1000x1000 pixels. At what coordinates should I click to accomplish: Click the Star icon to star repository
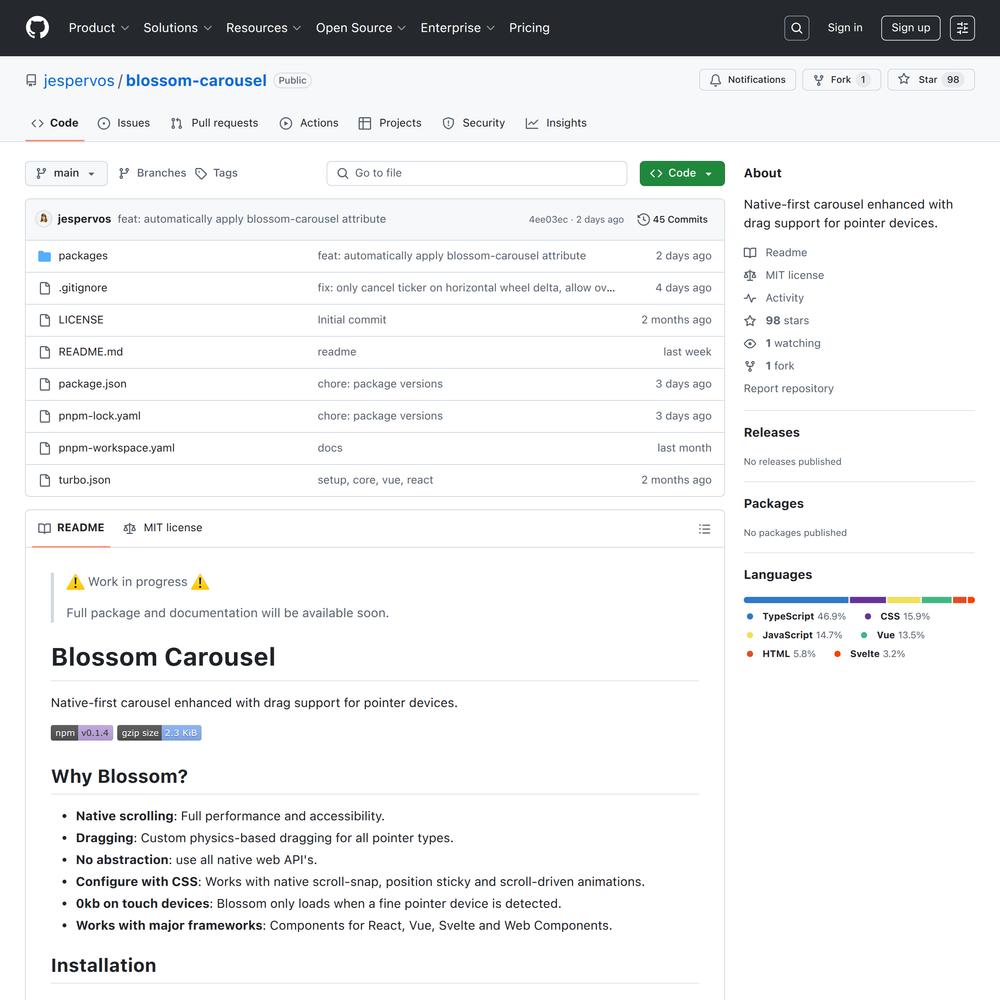click(904, 79)
